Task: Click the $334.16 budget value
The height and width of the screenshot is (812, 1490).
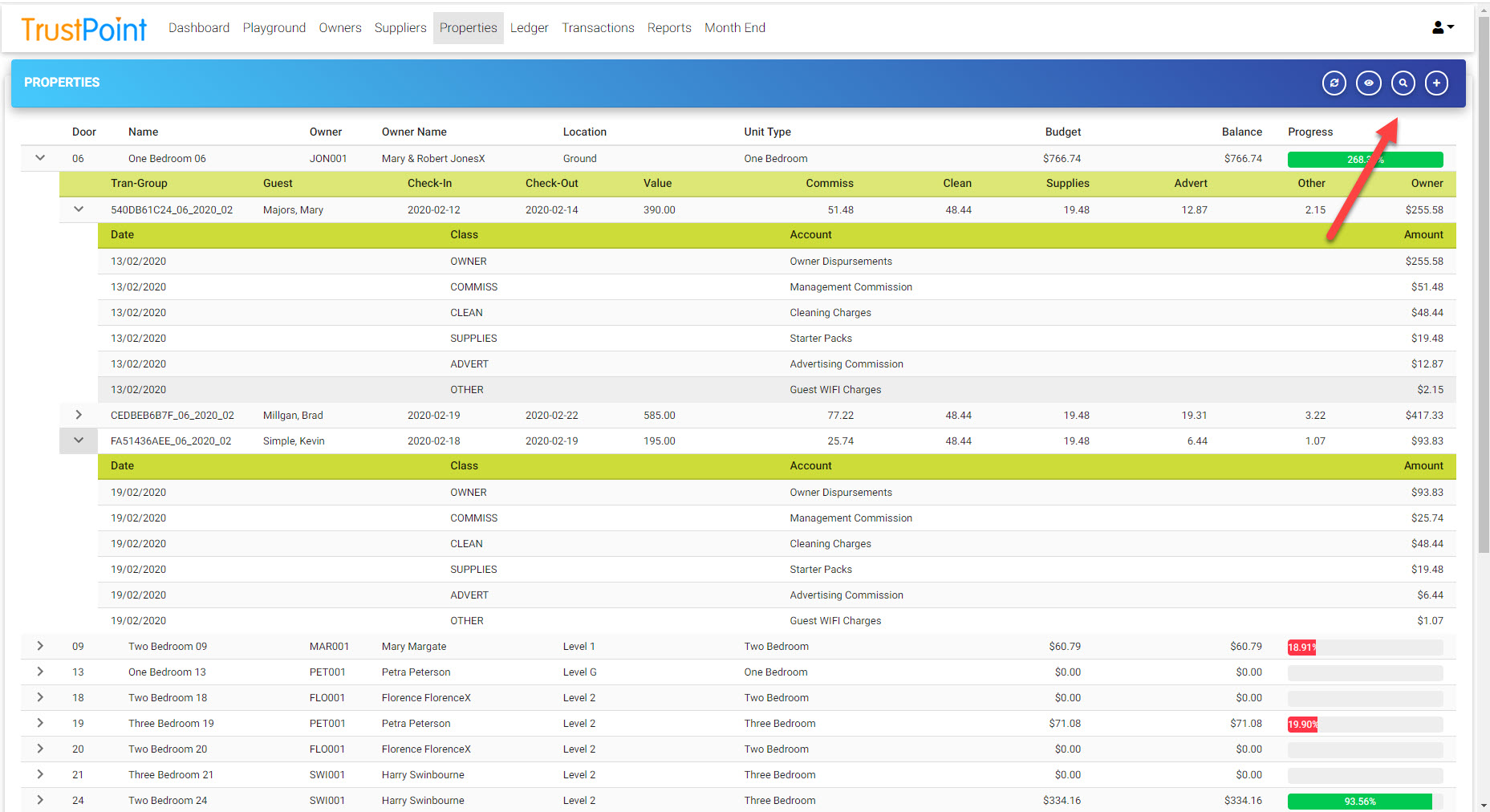Action: pyautogui.click(x=1062, y=800)
